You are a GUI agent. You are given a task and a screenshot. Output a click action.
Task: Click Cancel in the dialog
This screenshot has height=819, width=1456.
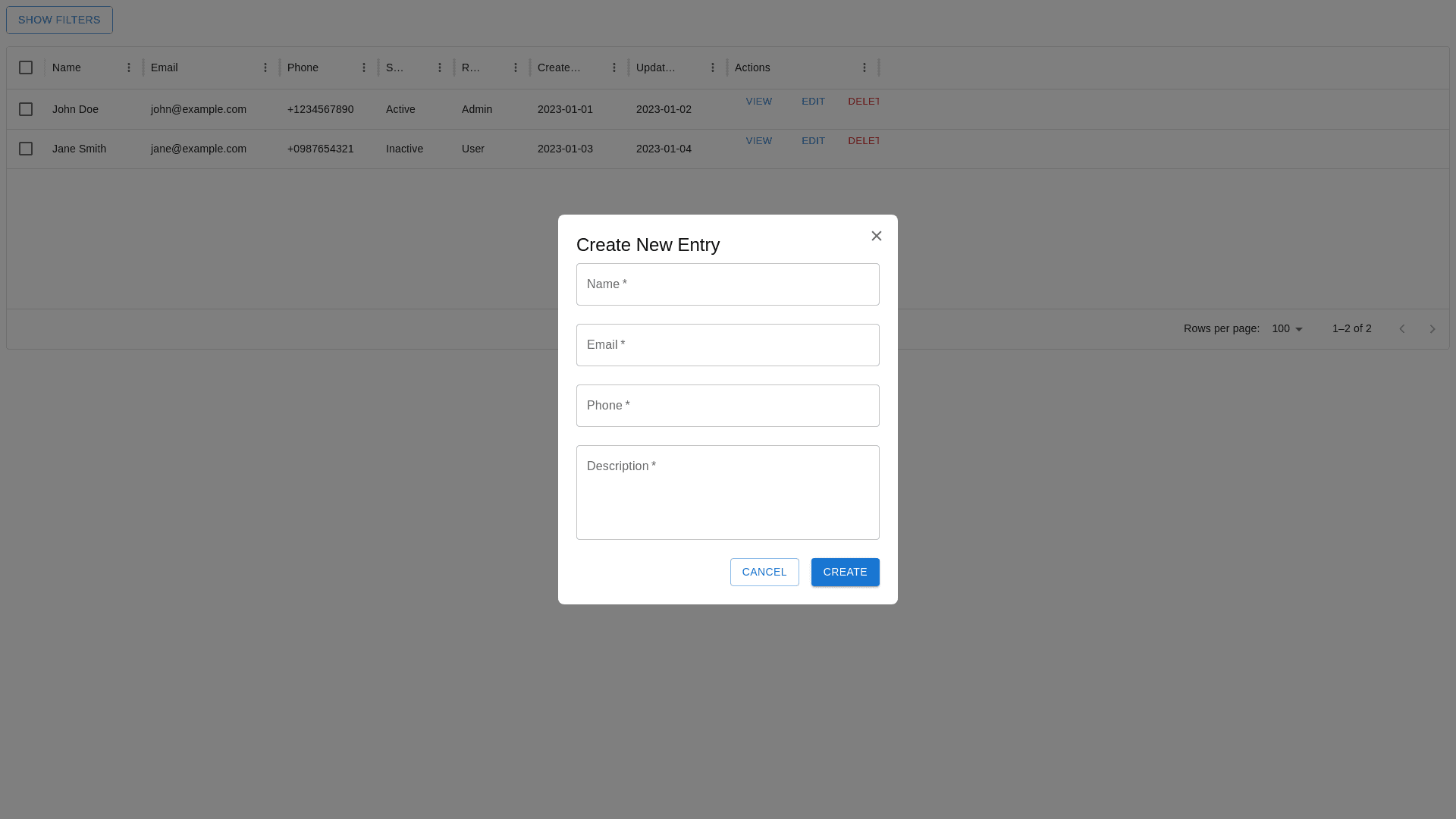764,572
